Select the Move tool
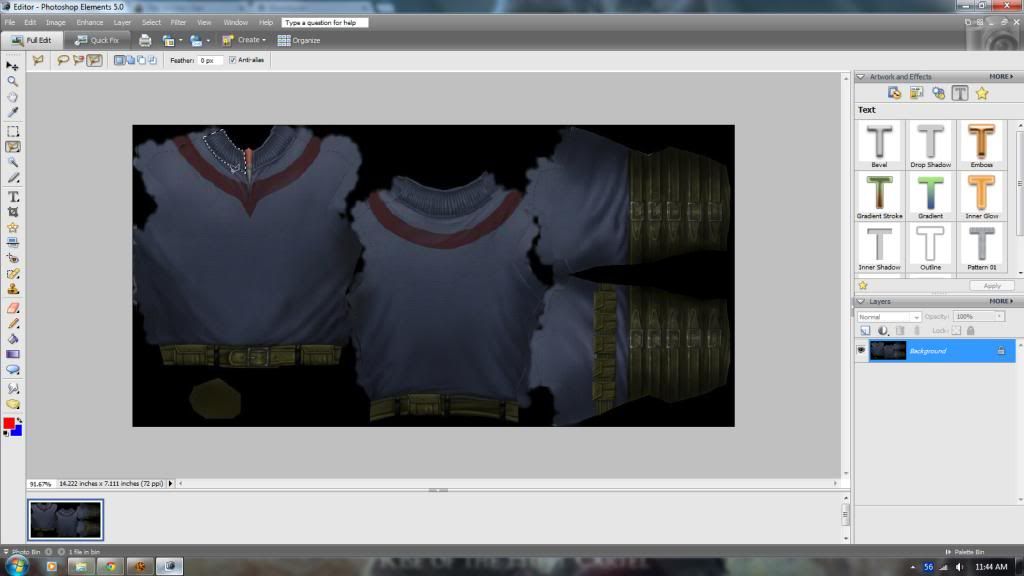This screenshot has height=576, width=1024. [x=12, y=65]
